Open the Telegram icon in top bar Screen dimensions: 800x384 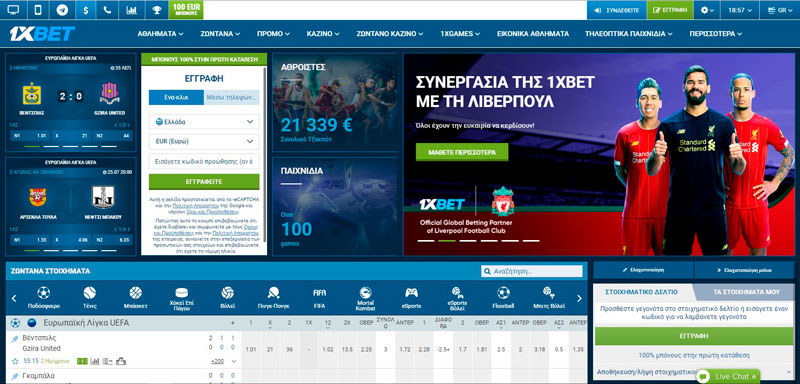[x=62, y=10]
